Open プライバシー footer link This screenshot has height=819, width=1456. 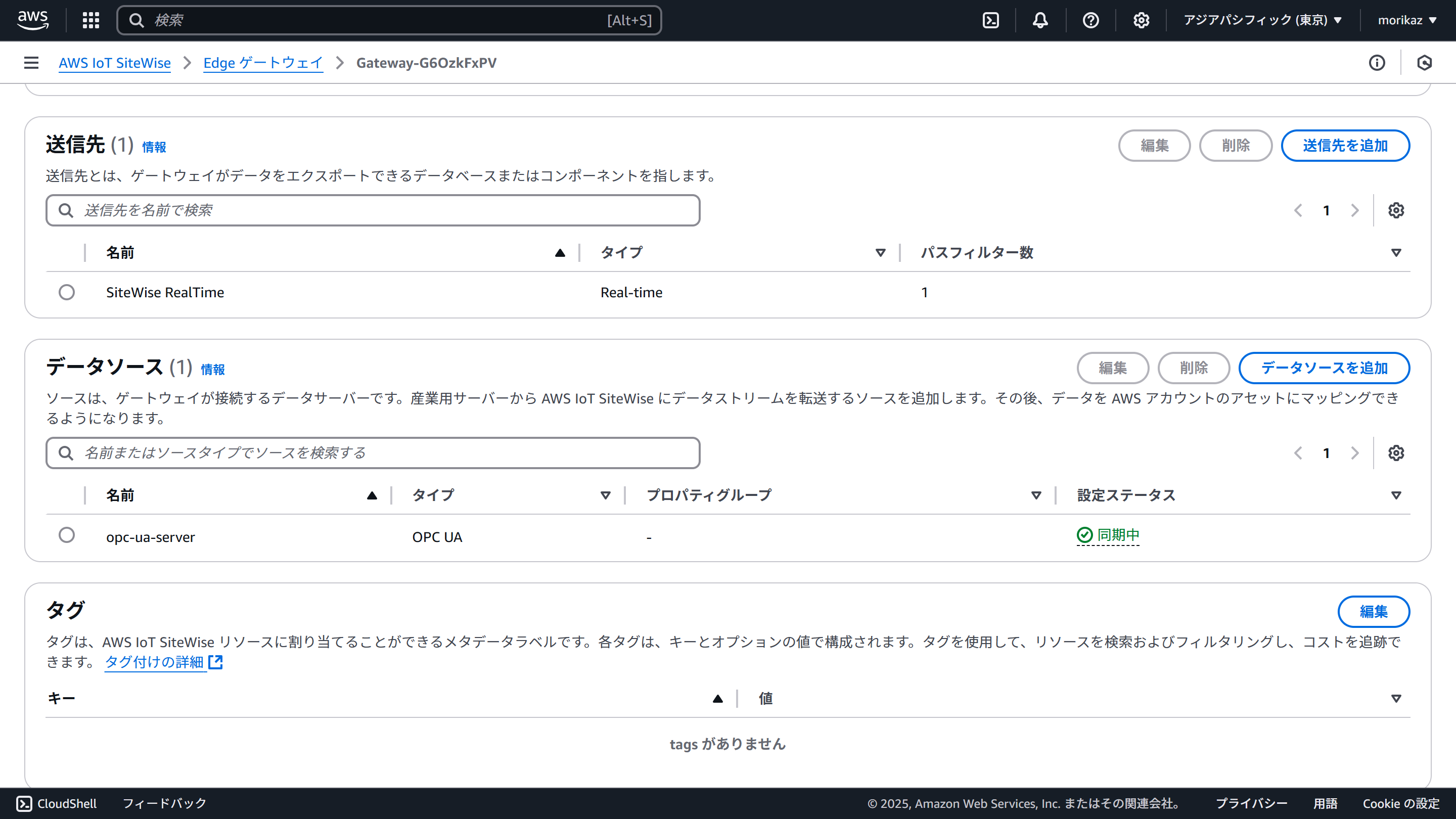(1251, 803)
